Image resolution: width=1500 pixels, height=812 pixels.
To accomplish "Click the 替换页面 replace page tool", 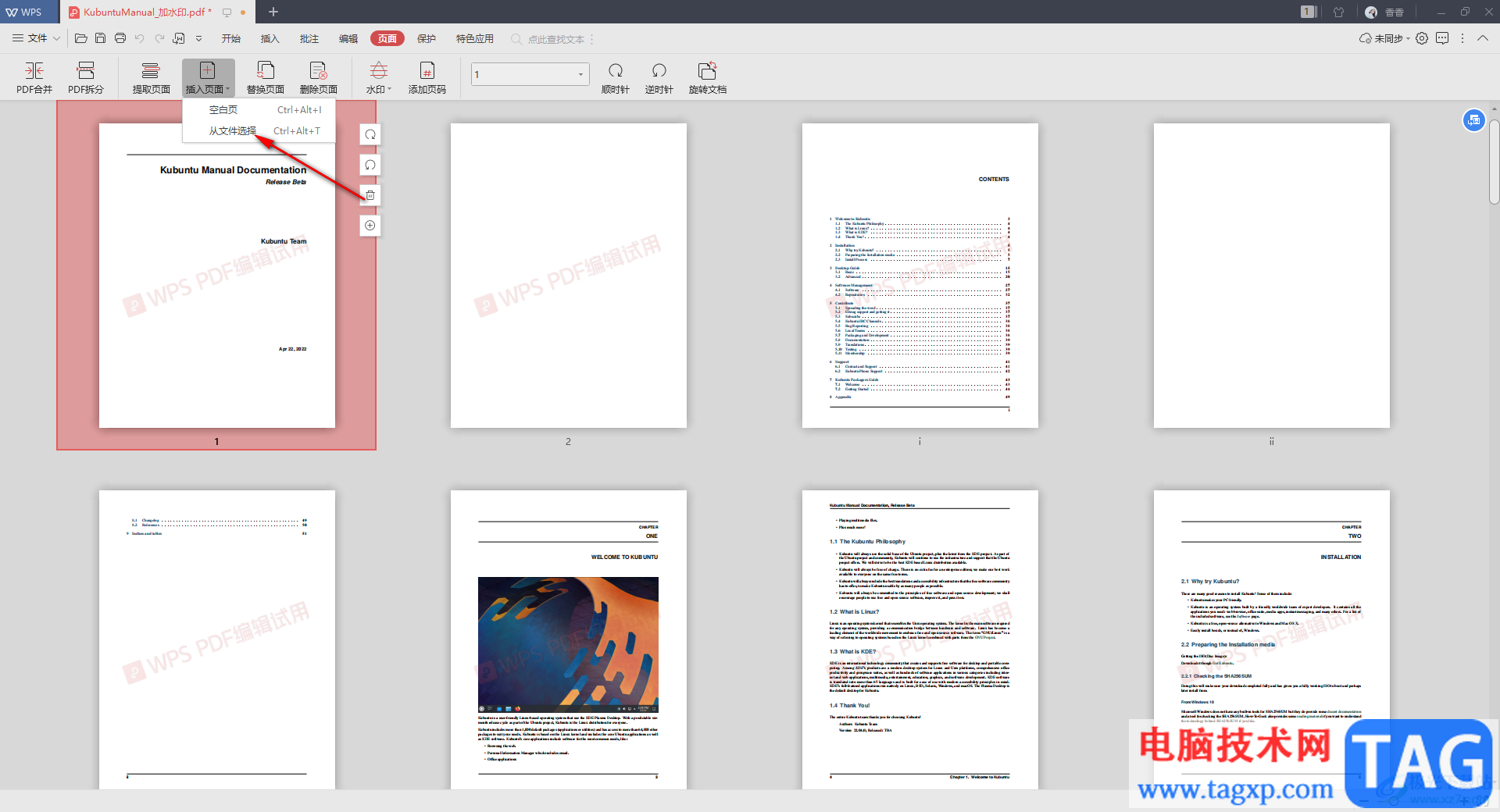I will click(266, 77).
